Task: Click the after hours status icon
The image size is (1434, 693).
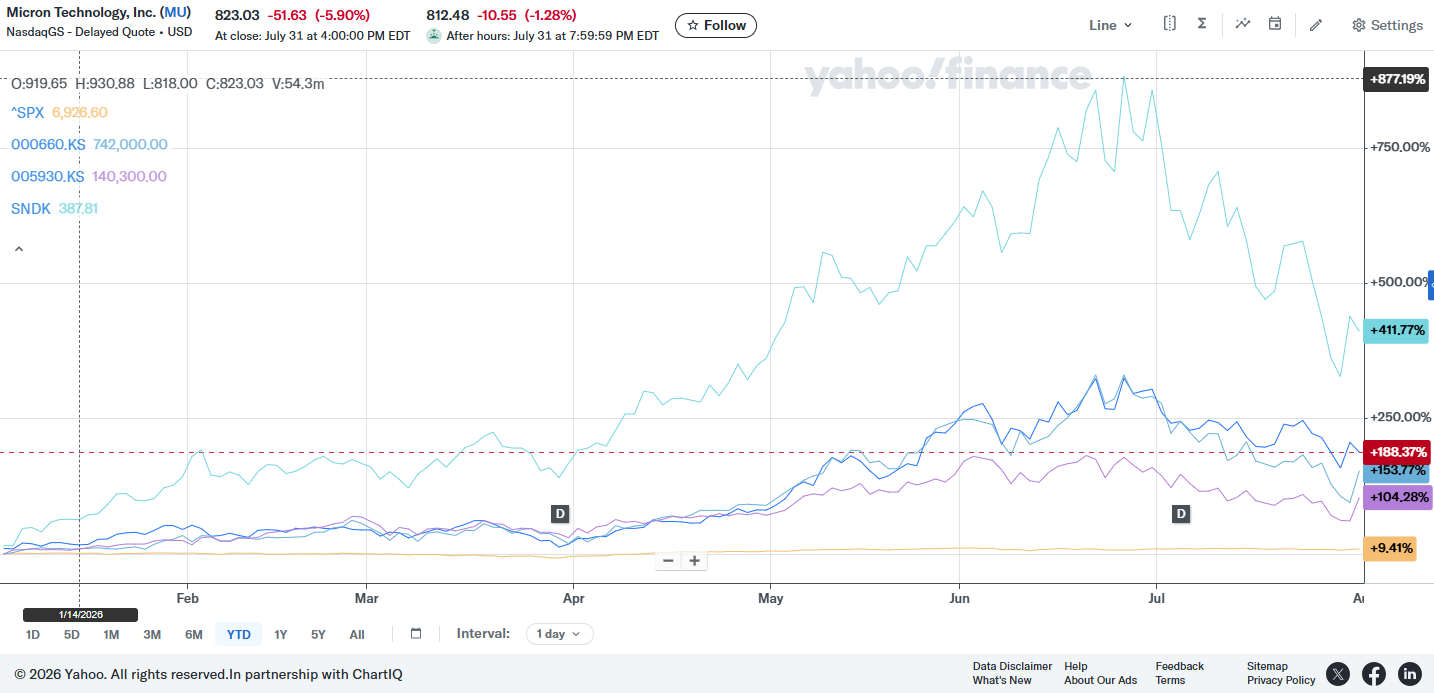Action: tap(433, 35)
